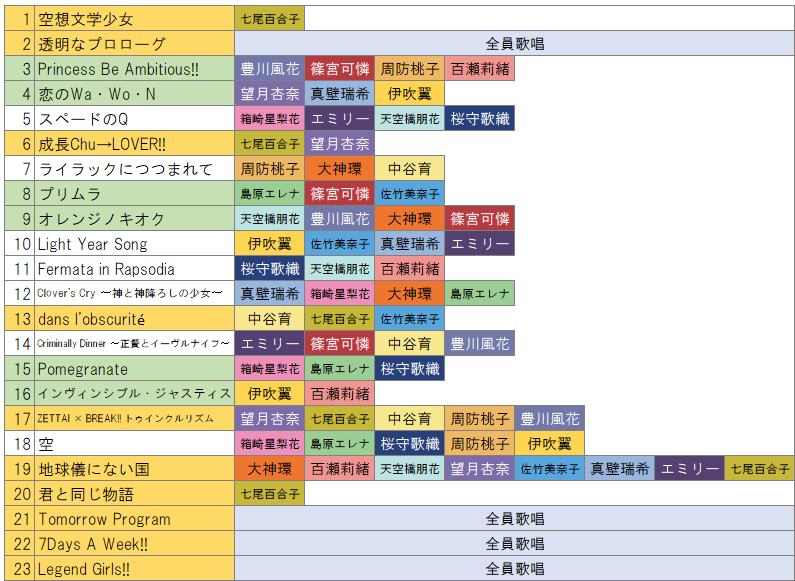Select 大神環 in the ライラックにつつまれて row

339,169
